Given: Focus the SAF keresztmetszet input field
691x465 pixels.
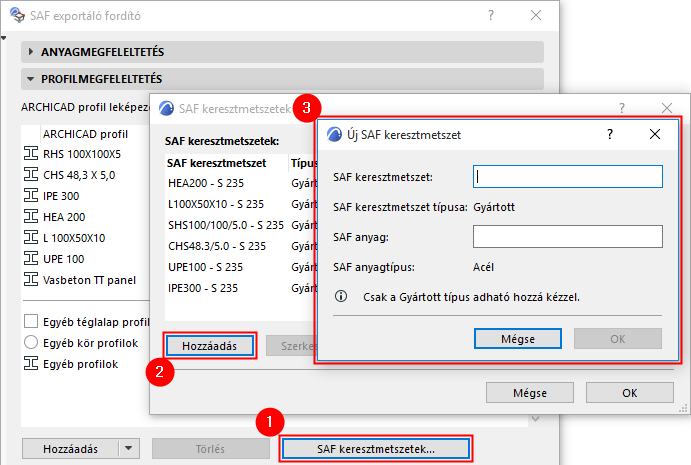Looking at the screenshot, I should tap(568, 177).
